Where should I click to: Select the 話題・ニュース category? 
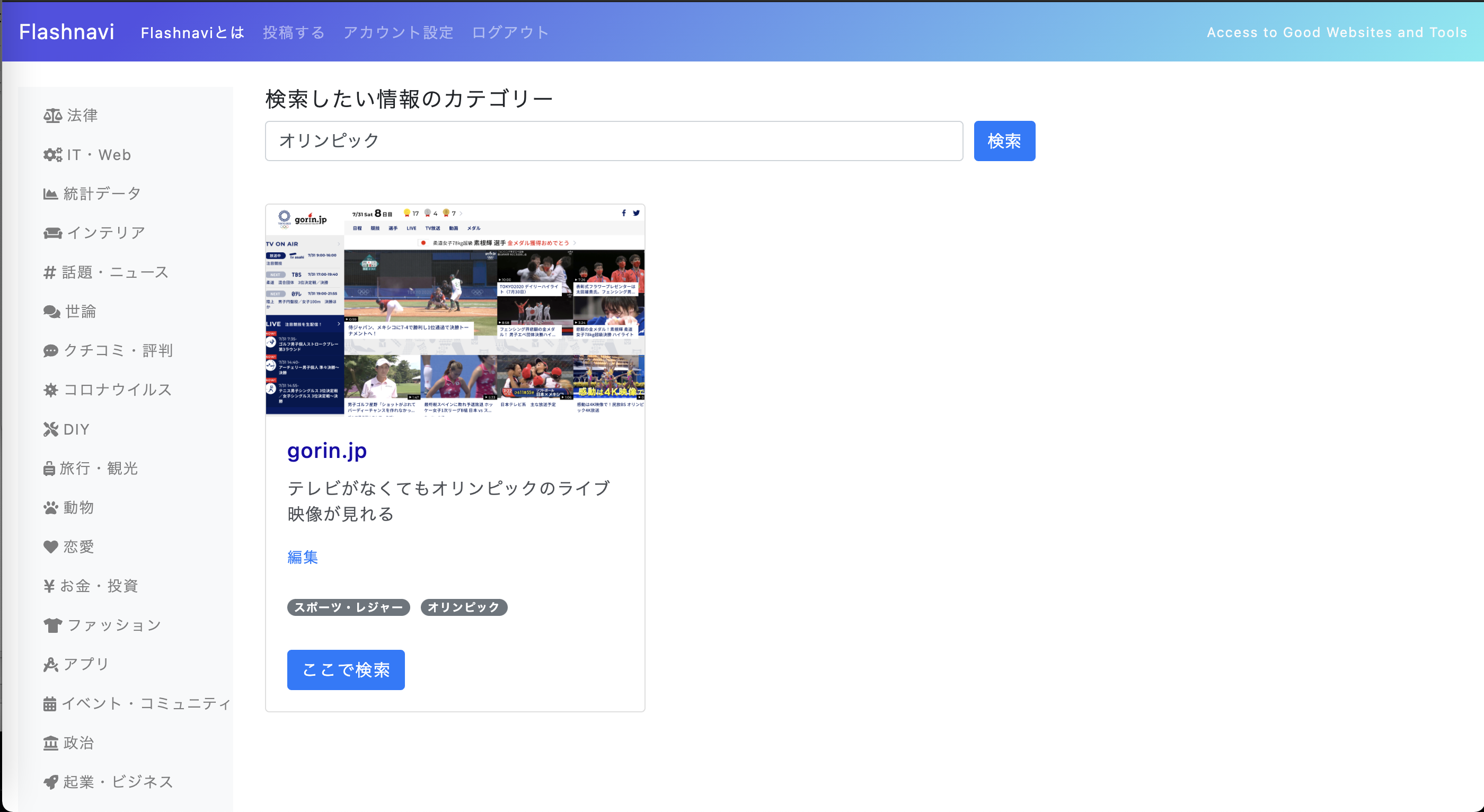(107, 272)
